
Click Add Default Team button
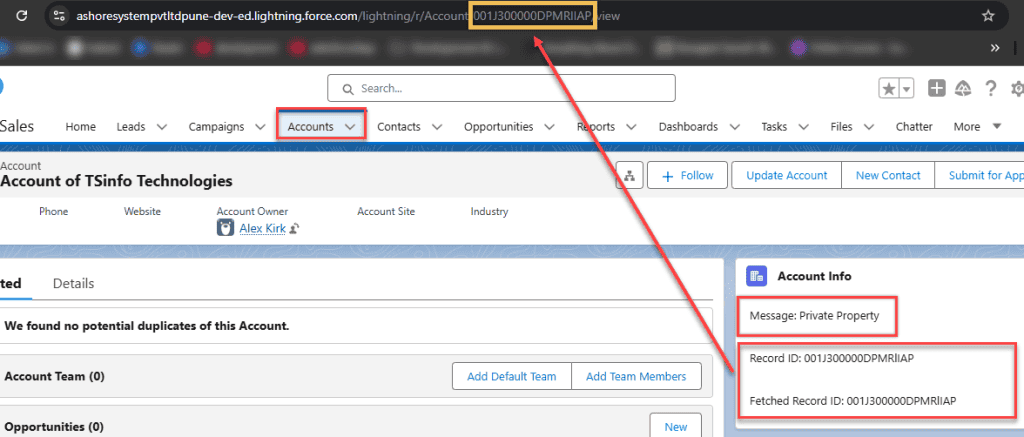pyautogui.click(x=511, y=376)
